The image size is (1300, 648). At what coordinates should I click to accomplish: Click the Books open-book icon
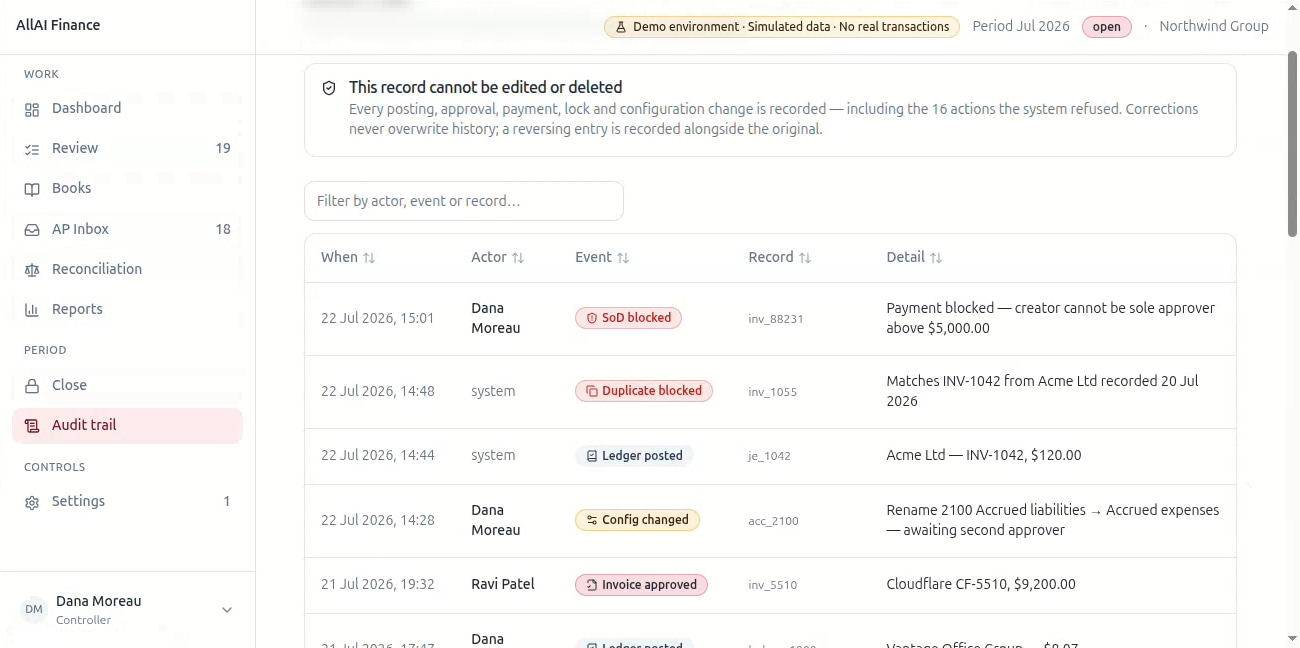(x=32, y=189)
